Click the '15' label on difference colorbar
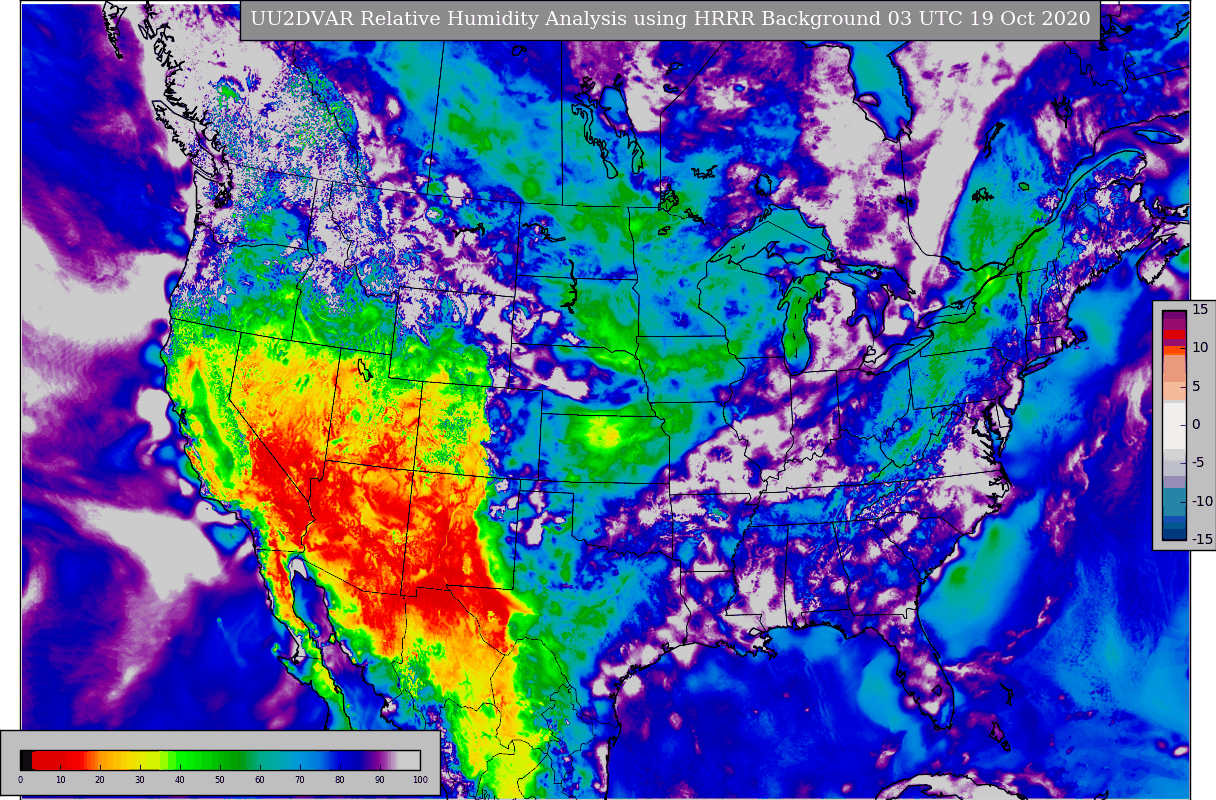 (1200, 309)
